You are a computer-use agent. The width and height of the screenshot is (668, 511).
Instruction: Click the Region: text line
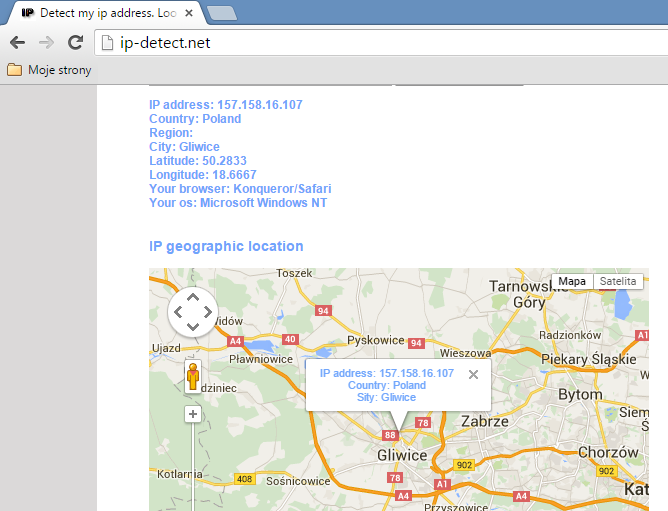point(171,133)
